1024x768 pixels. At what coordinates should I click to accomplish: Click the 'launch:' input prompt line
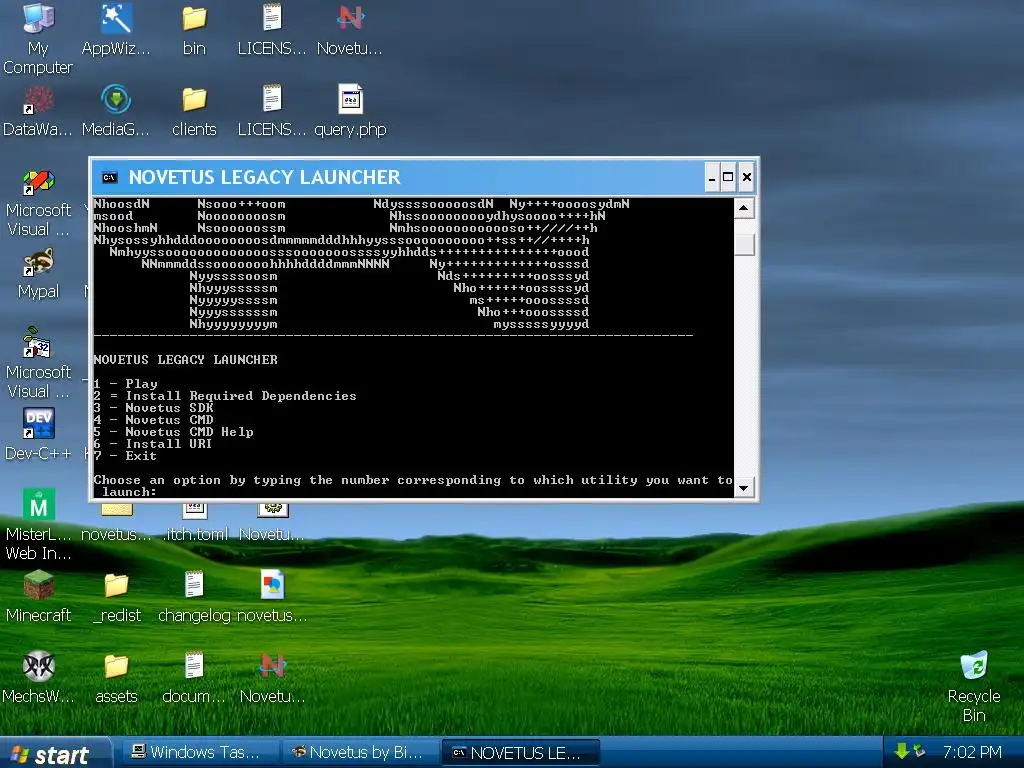click(x=129, y=492)
